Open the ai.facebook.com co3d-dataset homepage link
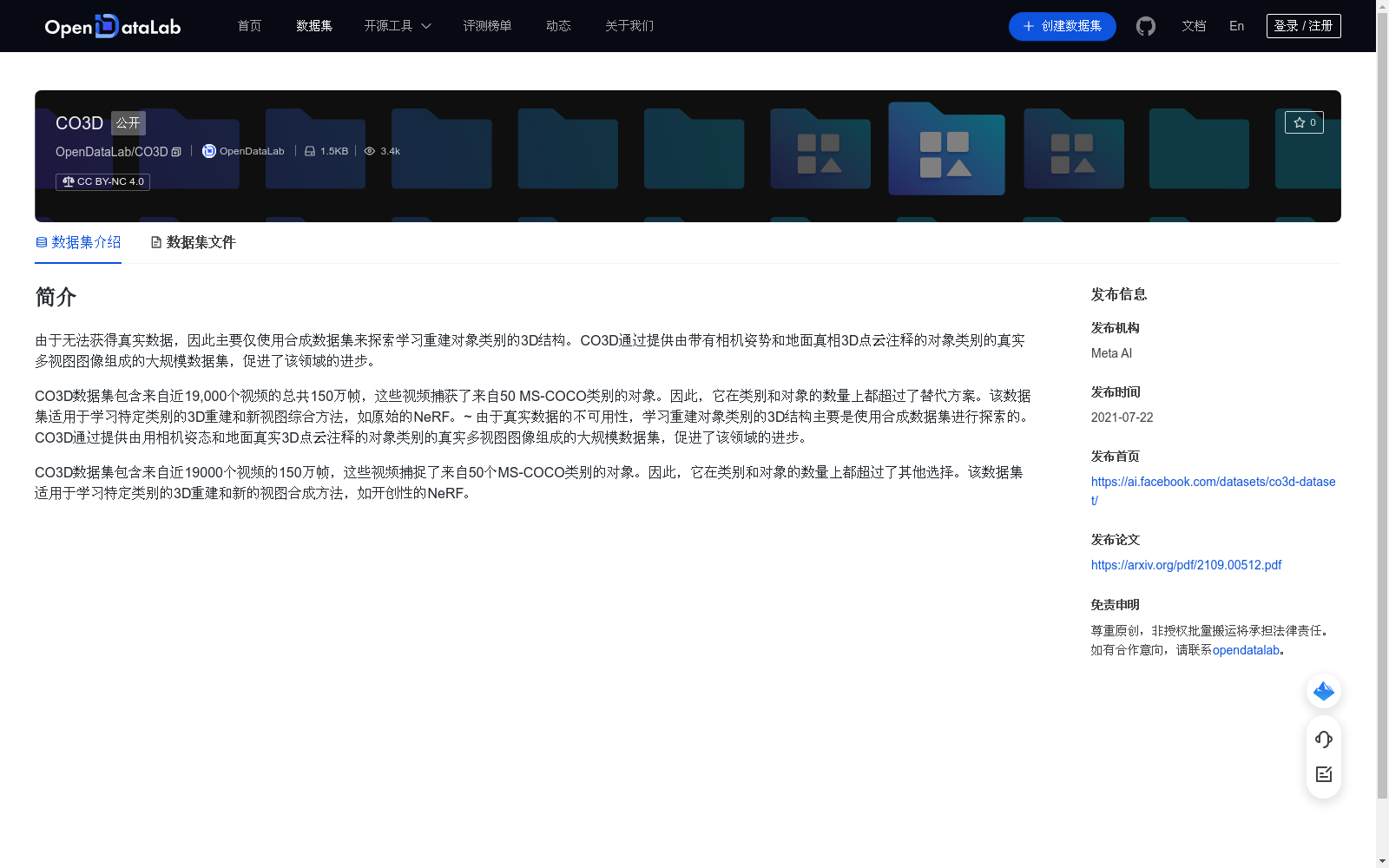Screen dimensions: 1389x868 pos(1213,491)
